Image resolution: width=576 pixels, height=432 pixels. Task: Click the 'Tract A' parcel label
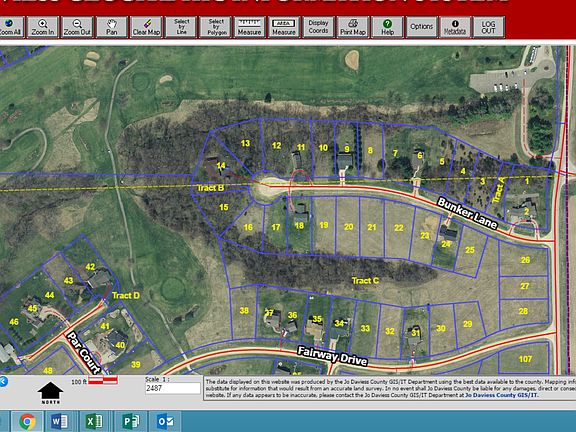click(498, 190)
